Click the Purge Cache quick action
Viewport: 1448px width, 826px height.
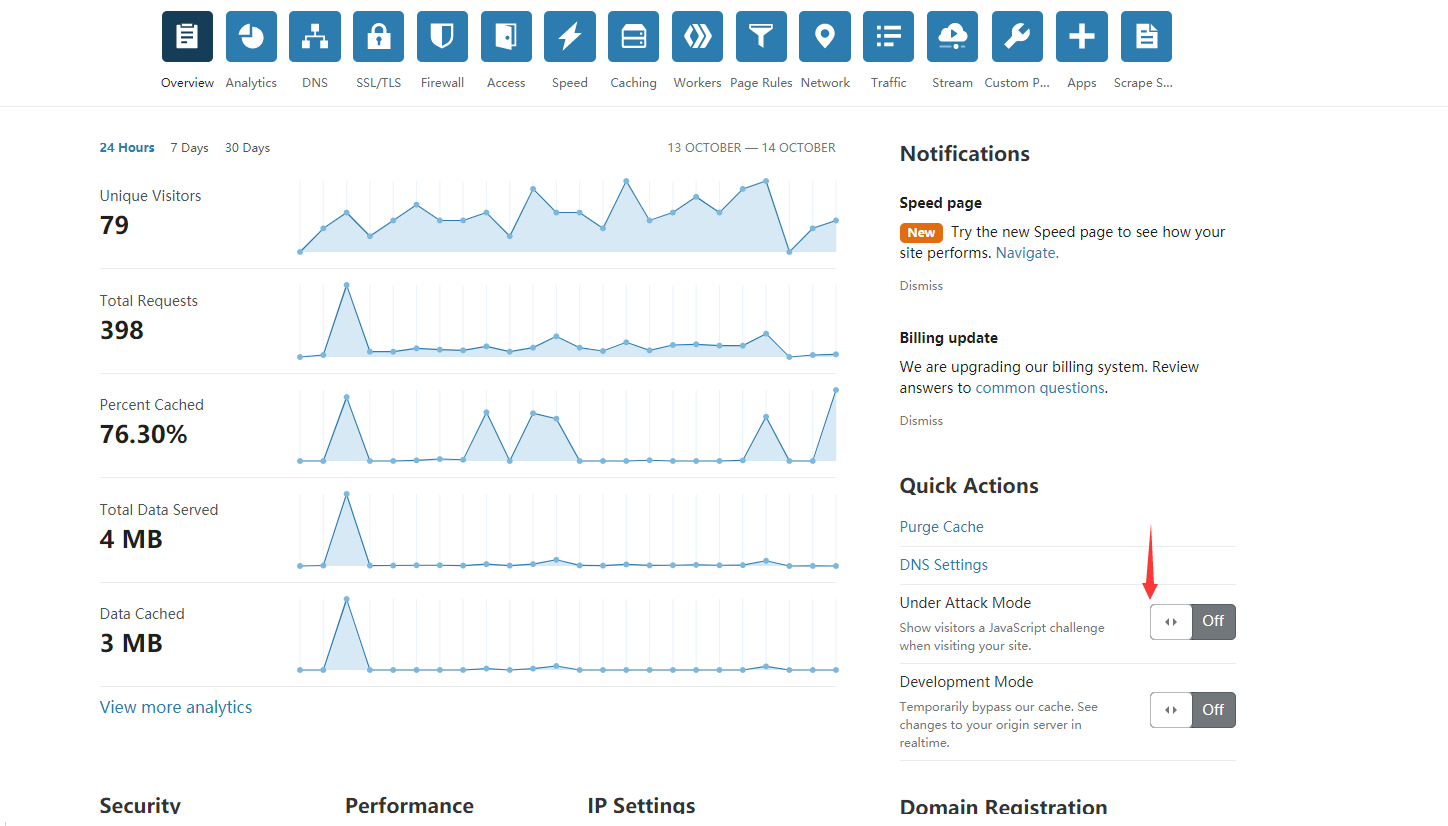[x=941, y=527]
